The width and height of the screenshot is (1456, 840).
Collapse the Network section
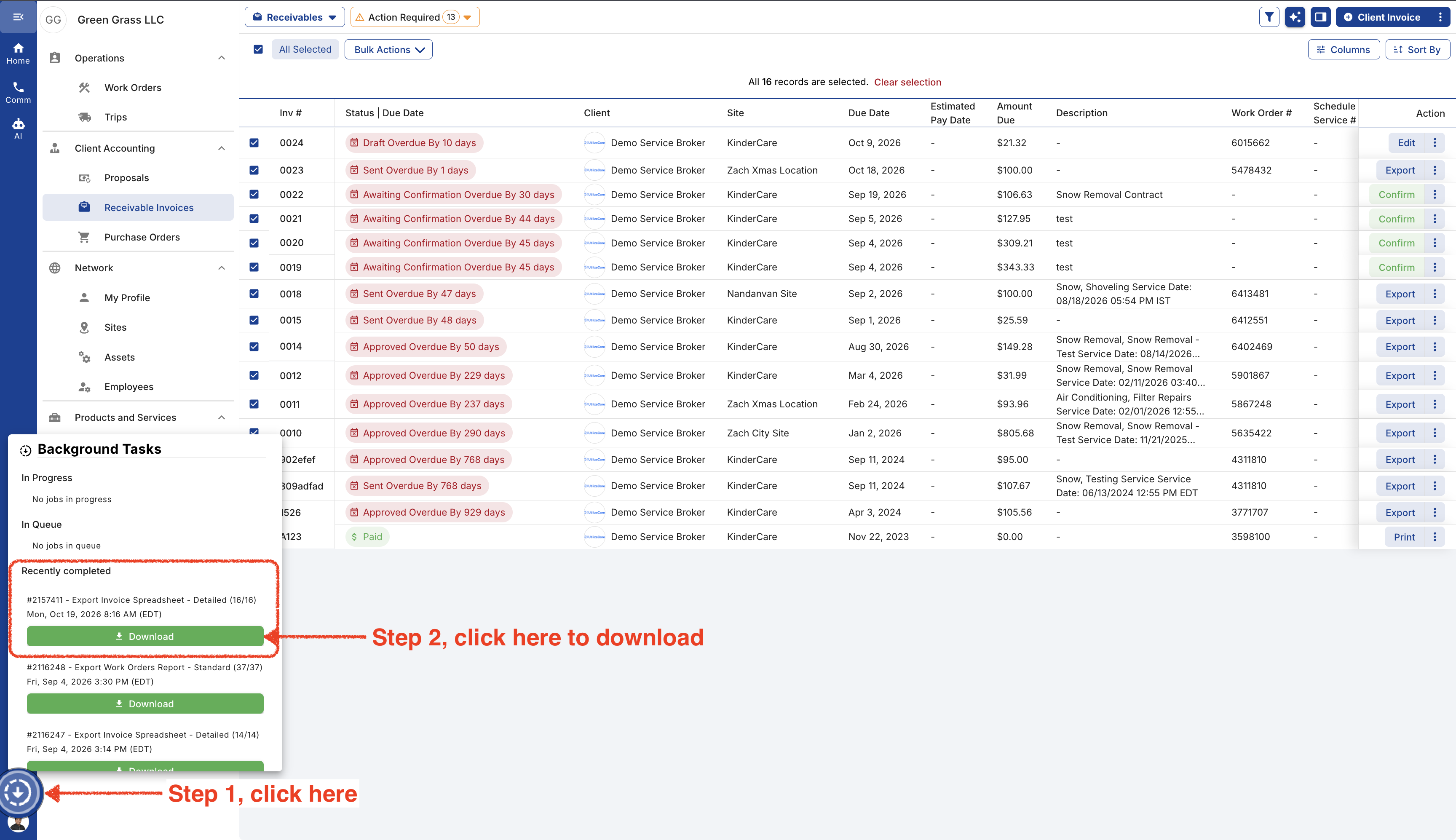point(222,268)
